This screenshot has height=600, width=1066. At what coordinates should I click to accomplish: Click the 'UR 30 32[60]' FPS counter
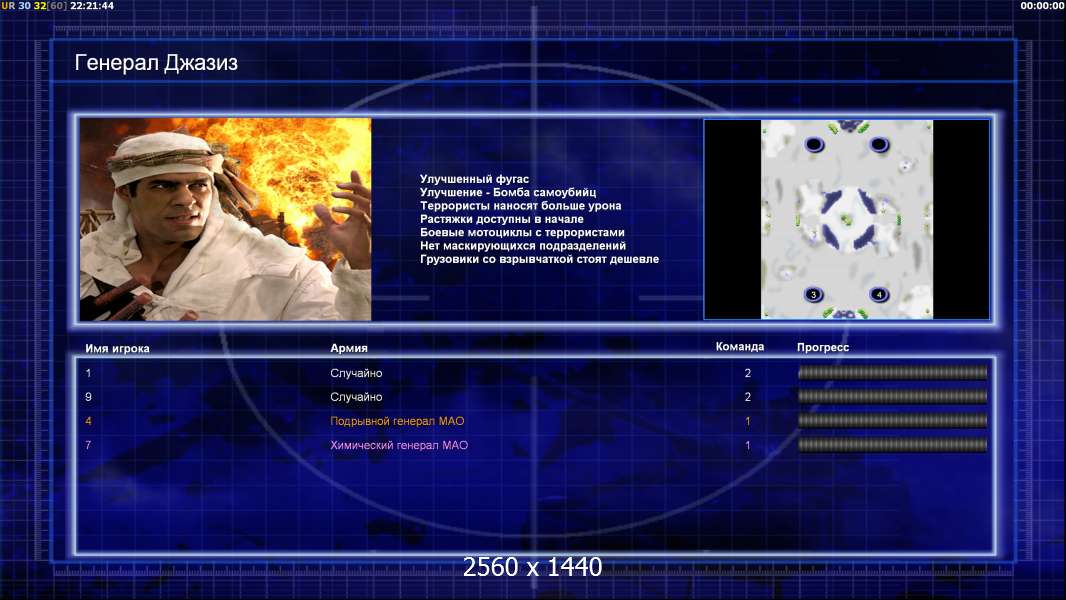[x=34, y=5]
